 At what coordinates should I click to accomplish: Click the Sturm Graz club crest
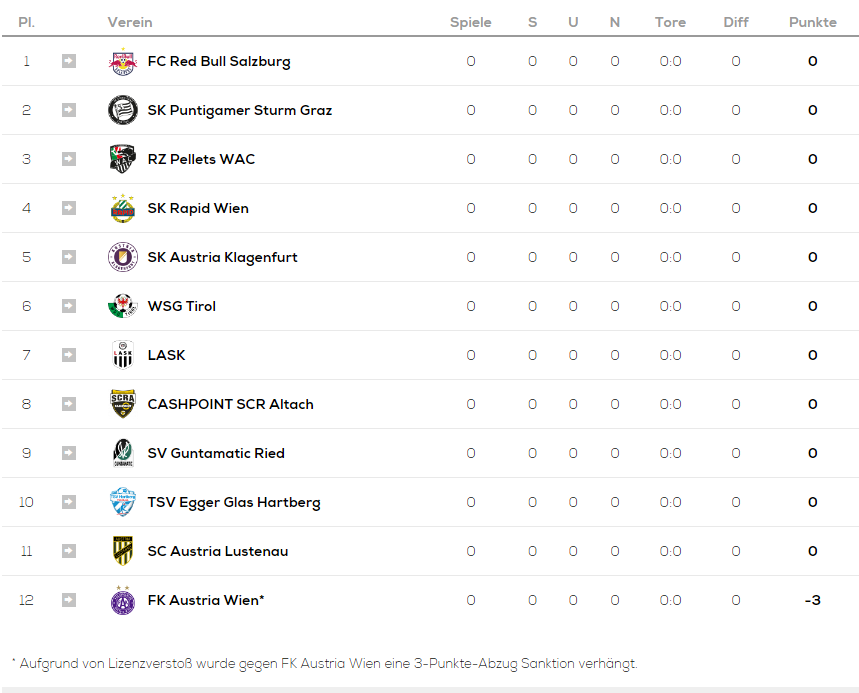point(123,110)
